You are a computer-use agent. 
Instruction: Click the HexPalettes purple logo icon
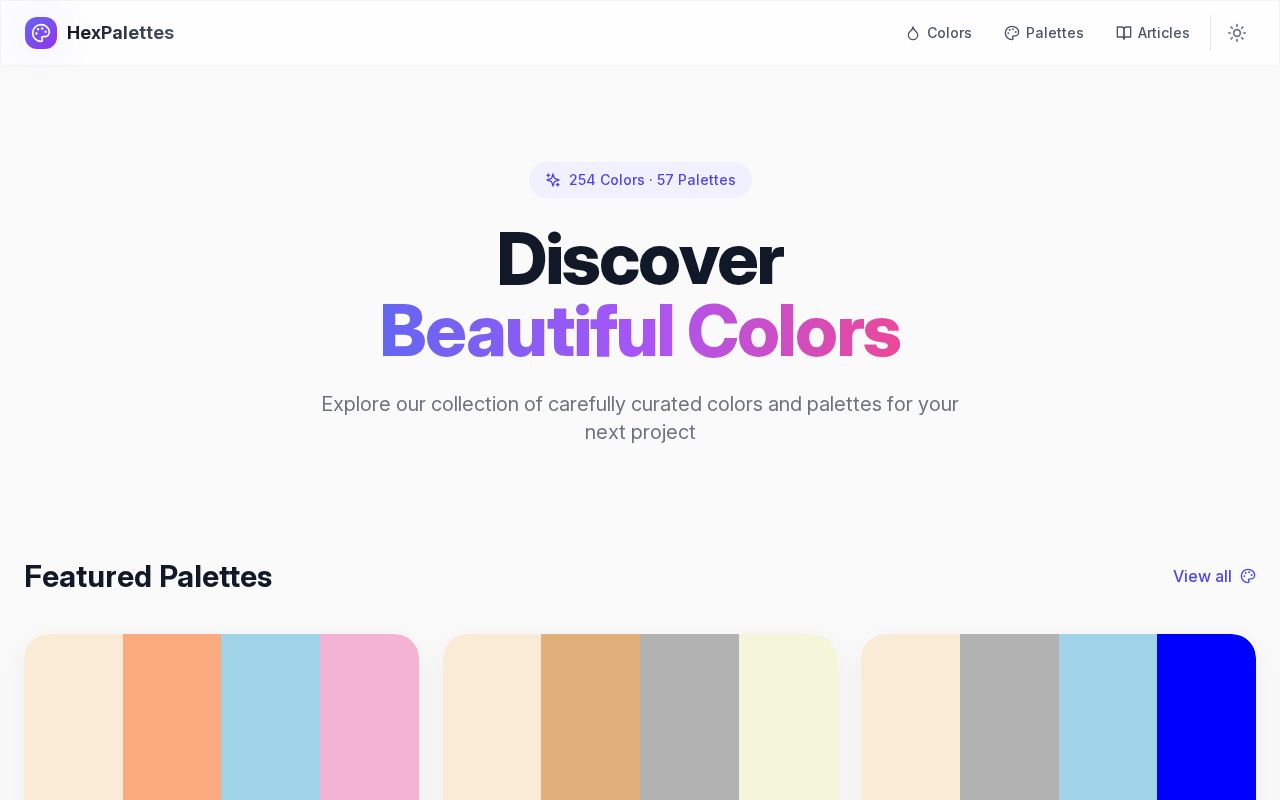(41, 33)
